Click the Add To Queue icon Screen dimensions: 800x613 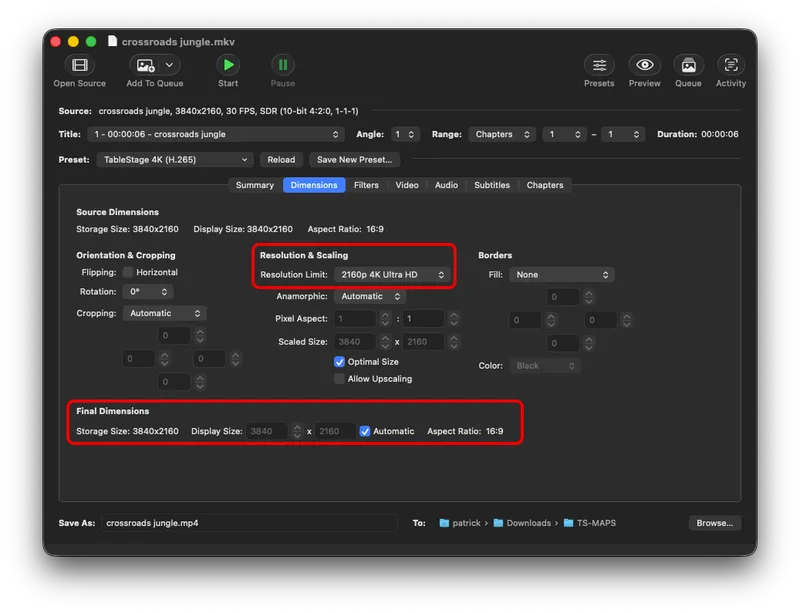coord(145,65)
